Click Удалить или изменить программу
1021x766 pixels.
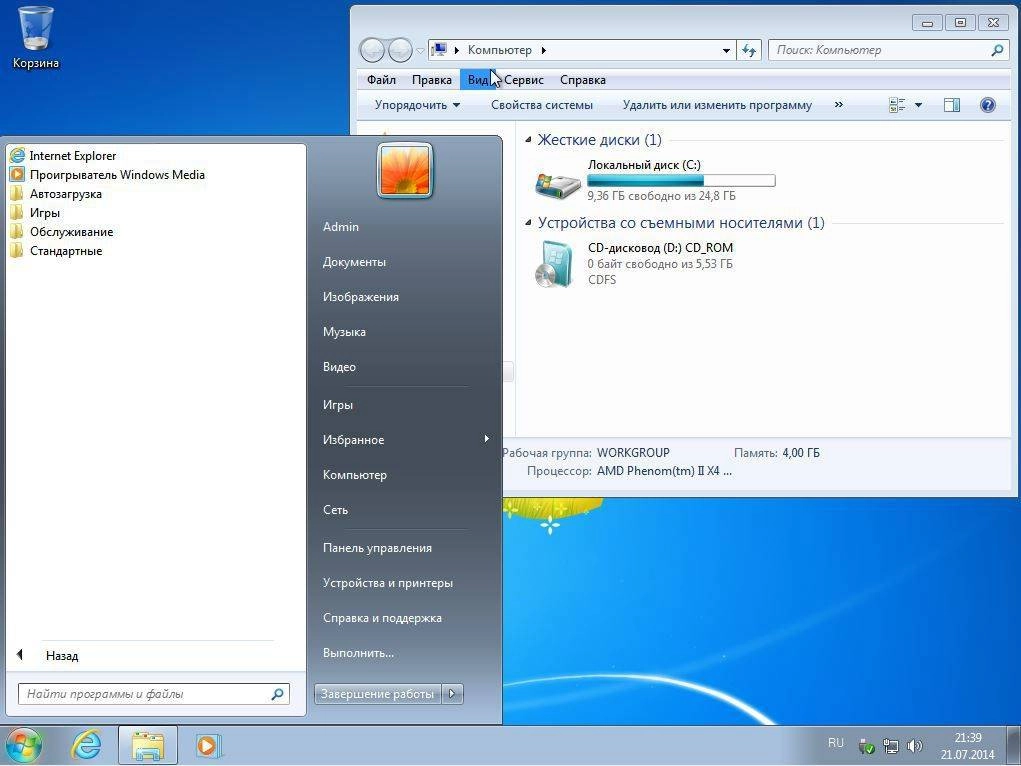tap(717, 105)
